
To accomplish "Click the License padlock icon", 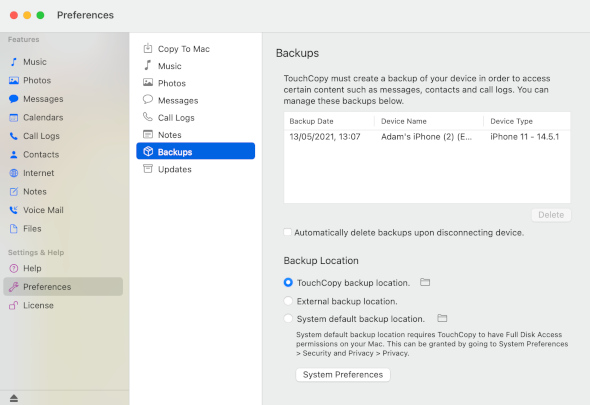I will tap(14, 305).
